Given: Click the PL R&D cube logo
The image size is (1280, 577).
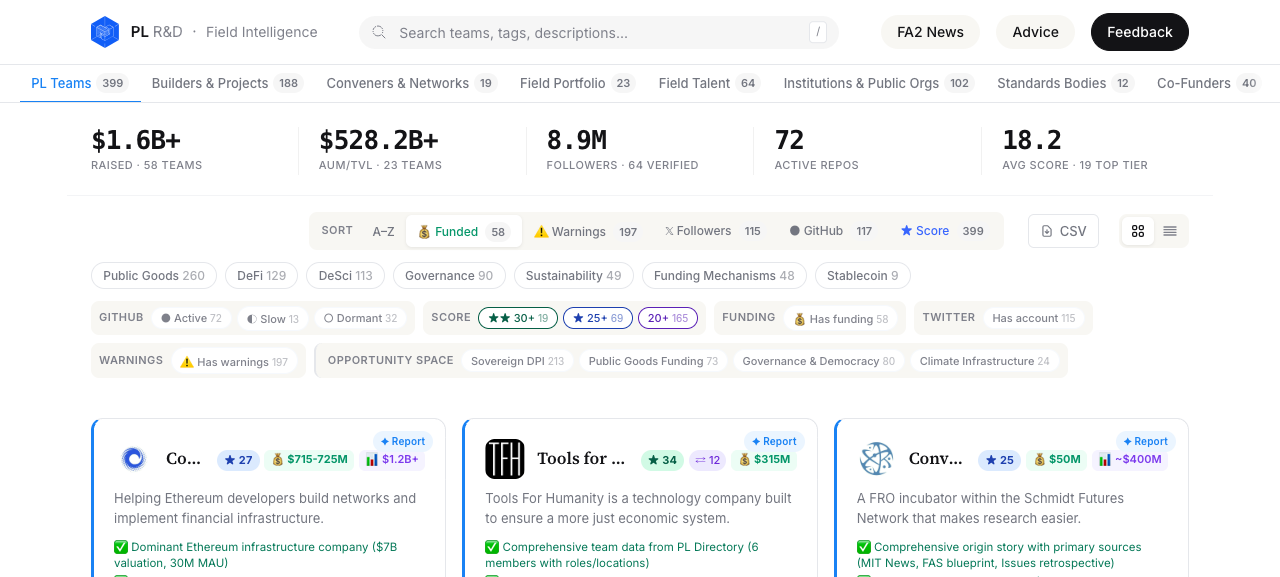Looking at the screenshot, I should click(x=105, y=32).
